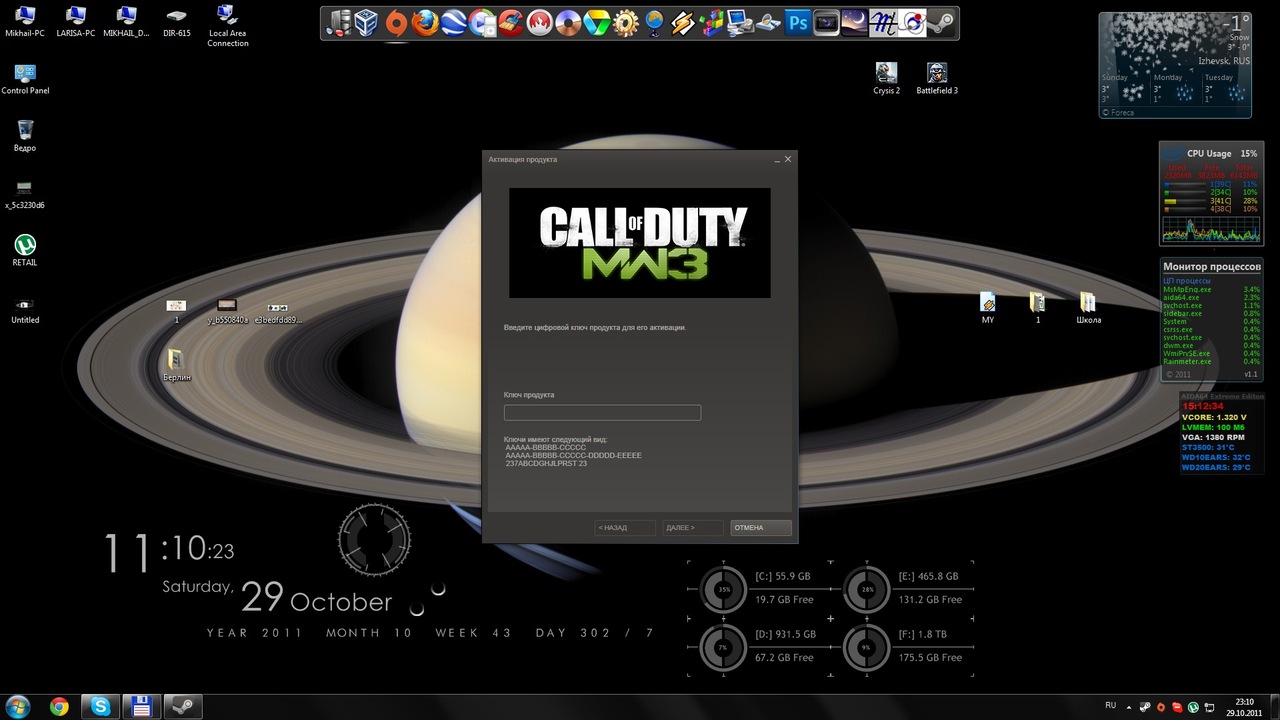Launch the Stellarium moon icon in dock
1280x720 pixels.
tap(854, 23)
